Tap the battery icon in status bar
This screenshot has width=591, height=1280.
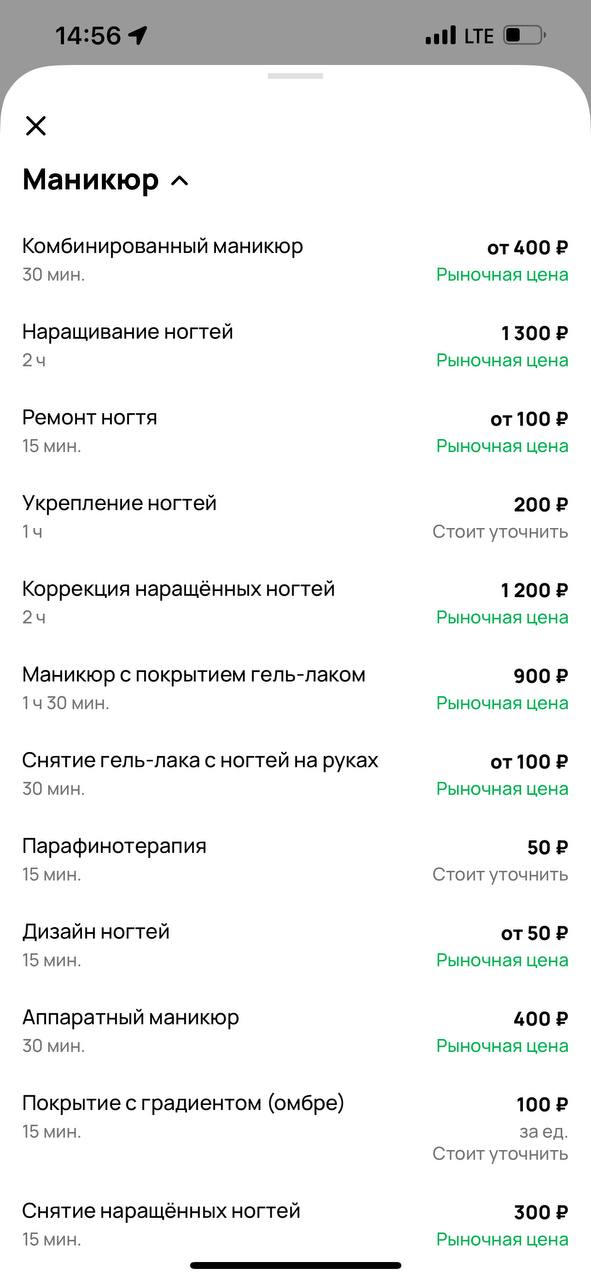coord(524,35)
